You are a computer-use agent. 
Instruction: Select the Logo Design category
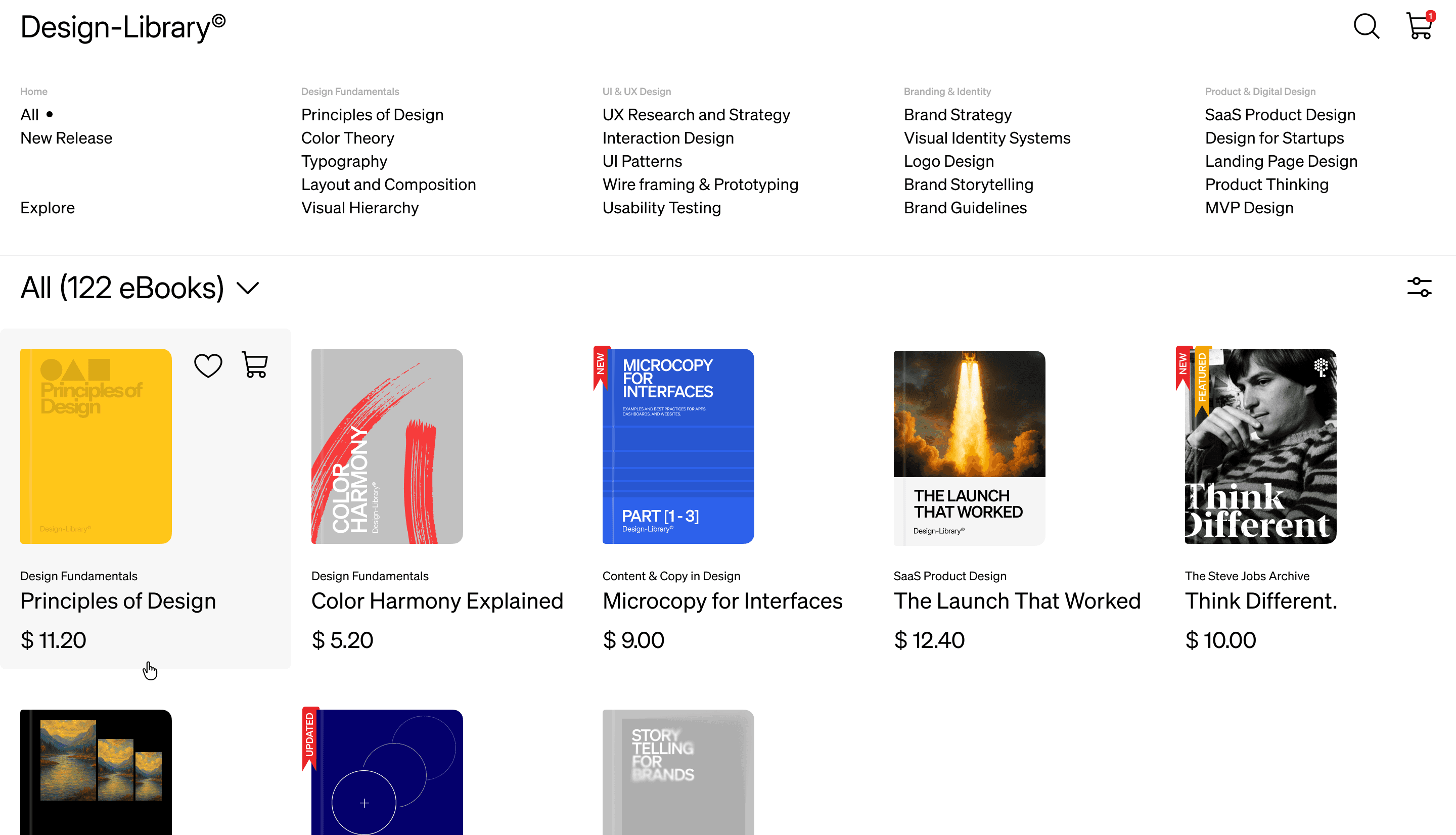click(948, 161)
